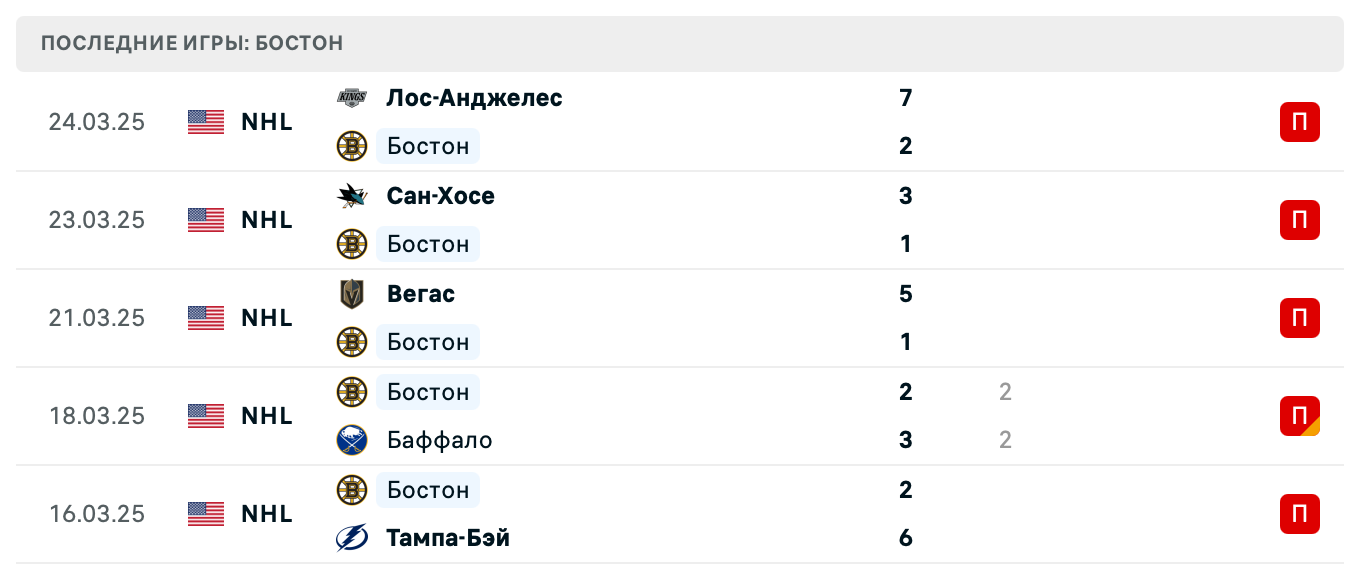
Task: Select the 18.03.25 match date
Action: (96, 416)
